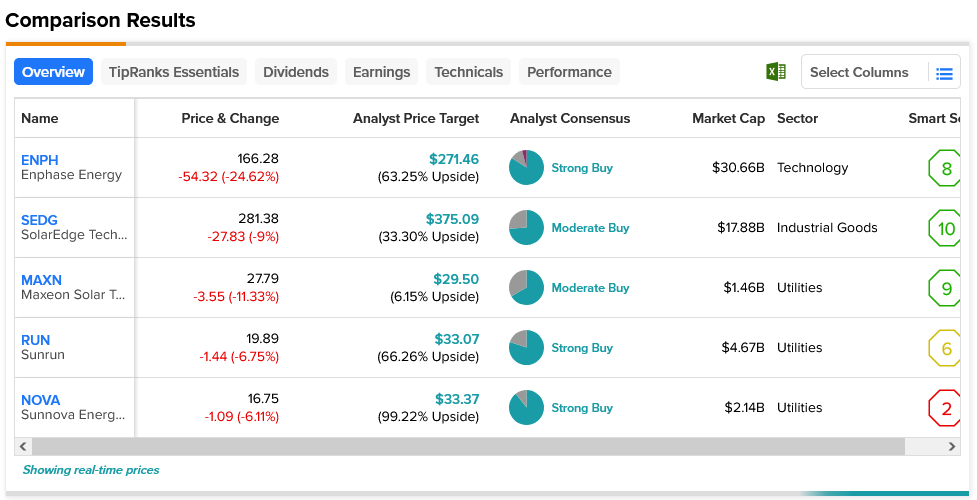Select the Technicals tab
Screen dimensions: 977x500
(x=468, y=72)
